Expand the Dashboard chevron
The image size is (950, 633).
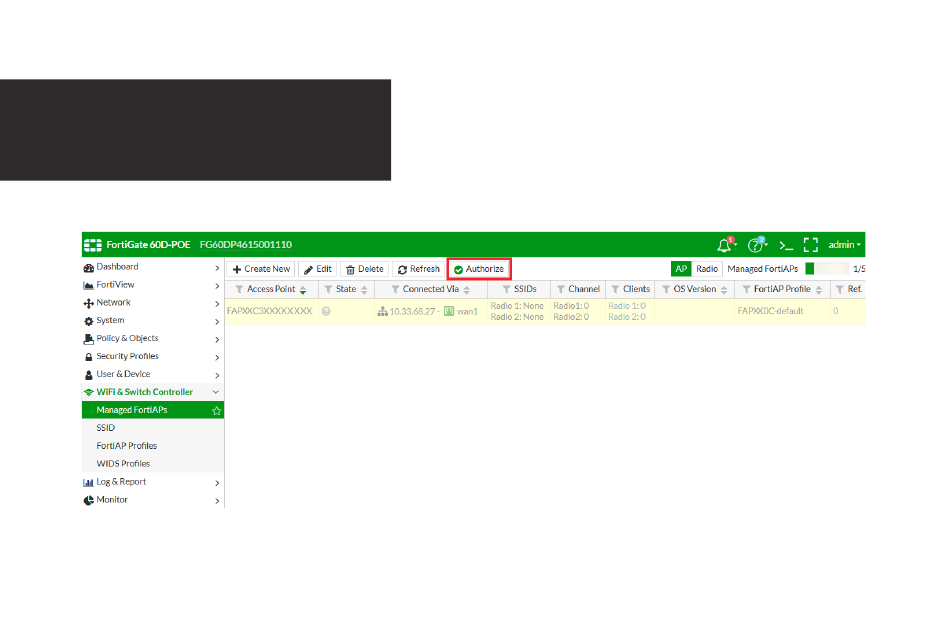coord(217,268)
